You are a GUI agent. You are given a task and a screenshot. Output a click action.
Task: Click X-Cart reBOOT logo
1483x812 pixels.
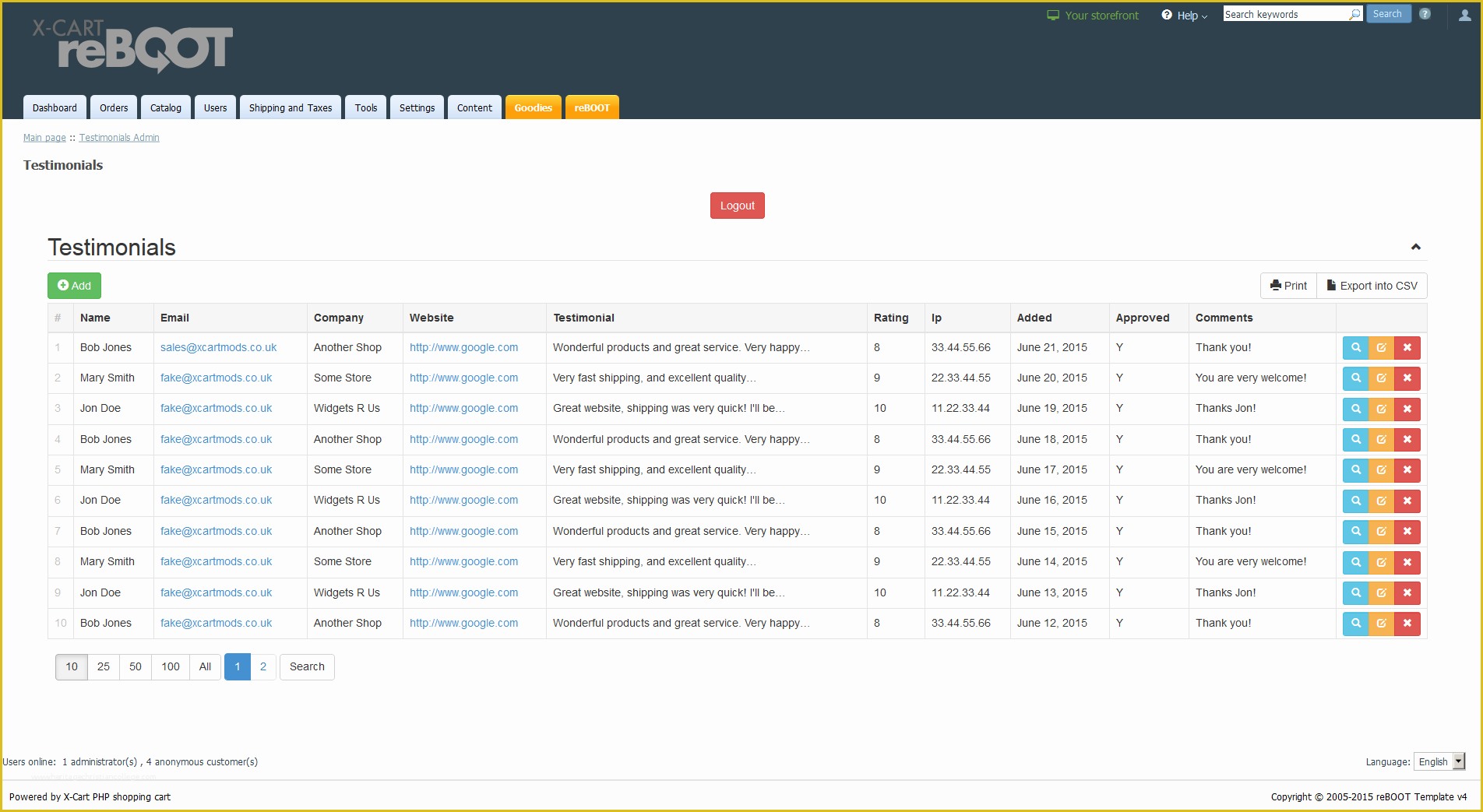tap(132, 46)
